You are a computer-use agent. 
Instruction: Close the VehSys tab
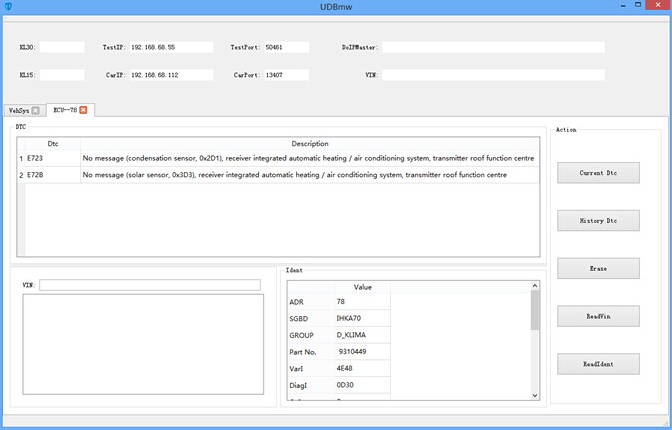36,111
